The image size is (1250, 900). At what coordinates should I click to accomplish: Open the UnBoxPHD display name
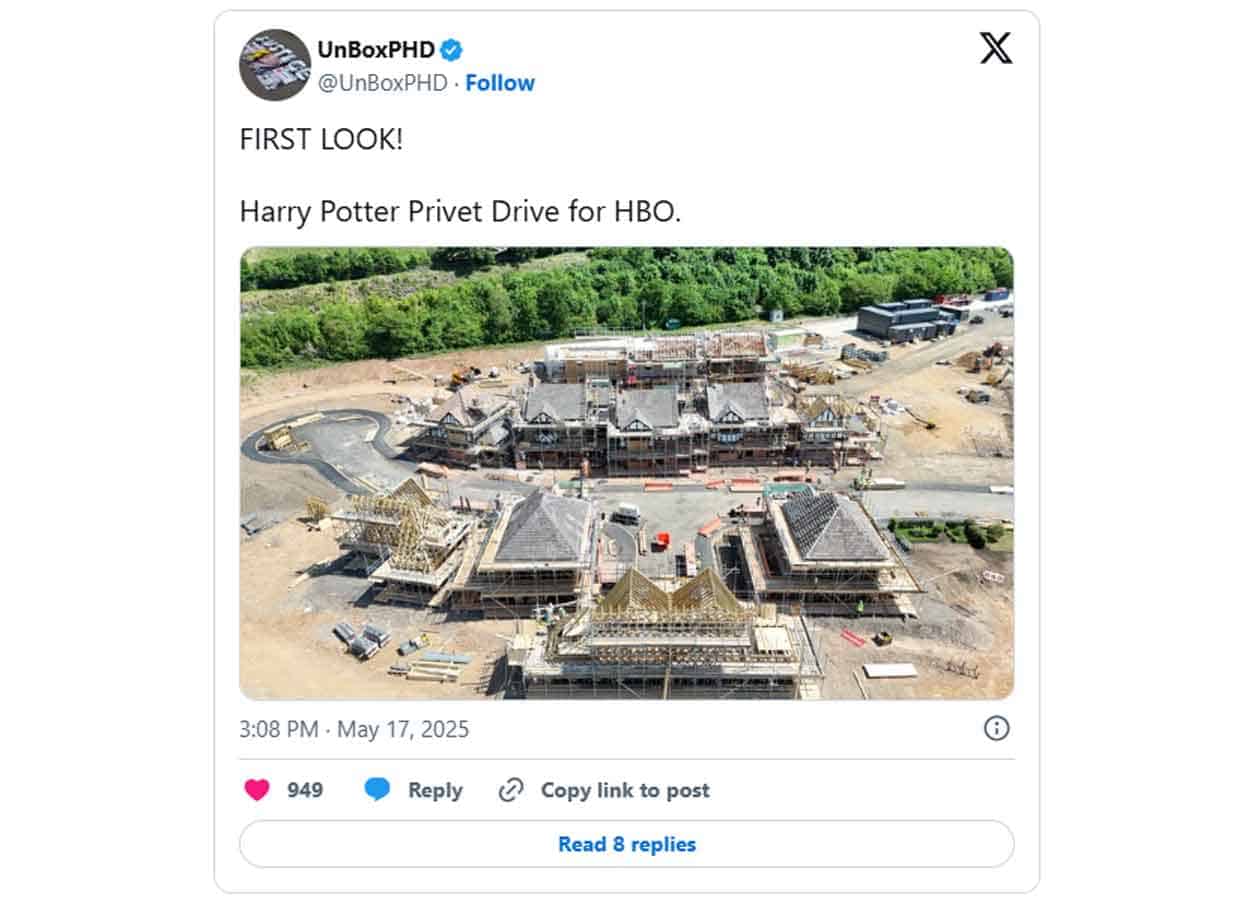[x=376, y=50]
